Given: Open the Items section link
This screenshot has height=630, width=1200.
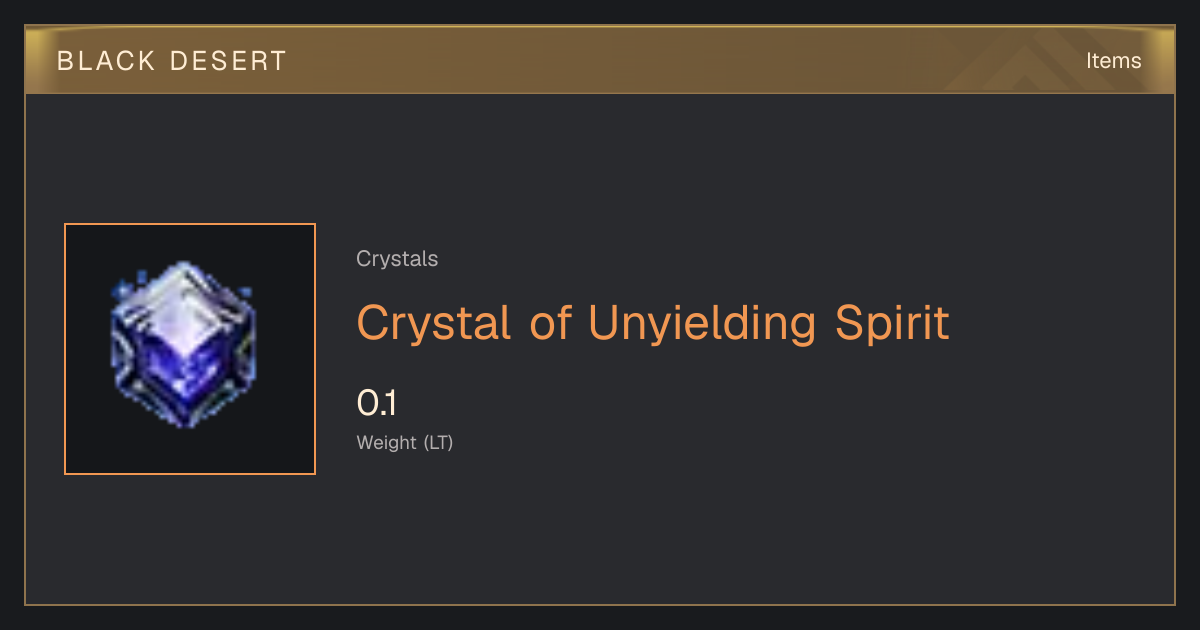Looking at the screenshot, I should pyautogui.click(x=1113, y=60).
